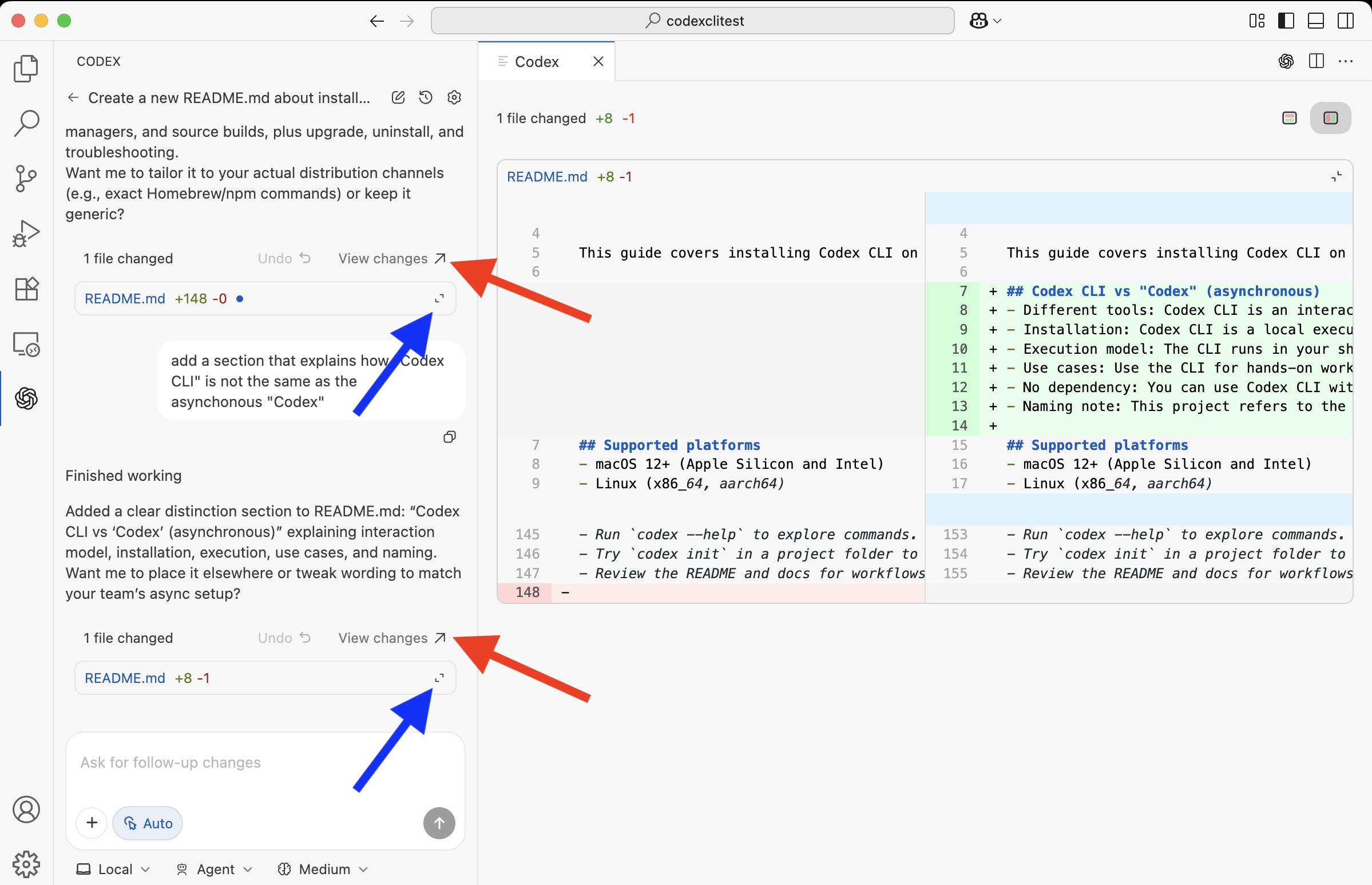Open the Extensions view
The image size is (1372, 885).
(x=26, y=289)
